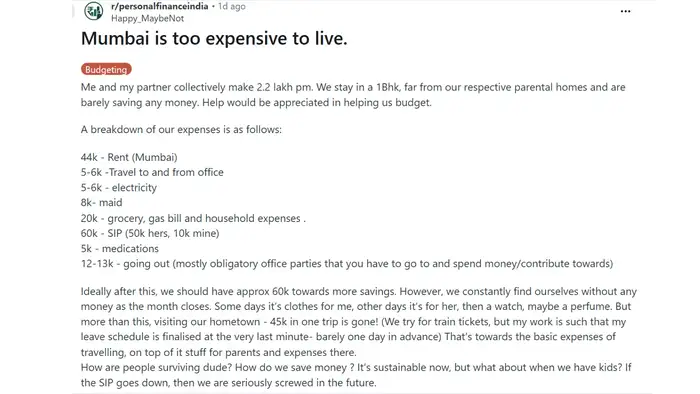
Task: Click the '12-13k - going out' line
Action: point(347,264)
